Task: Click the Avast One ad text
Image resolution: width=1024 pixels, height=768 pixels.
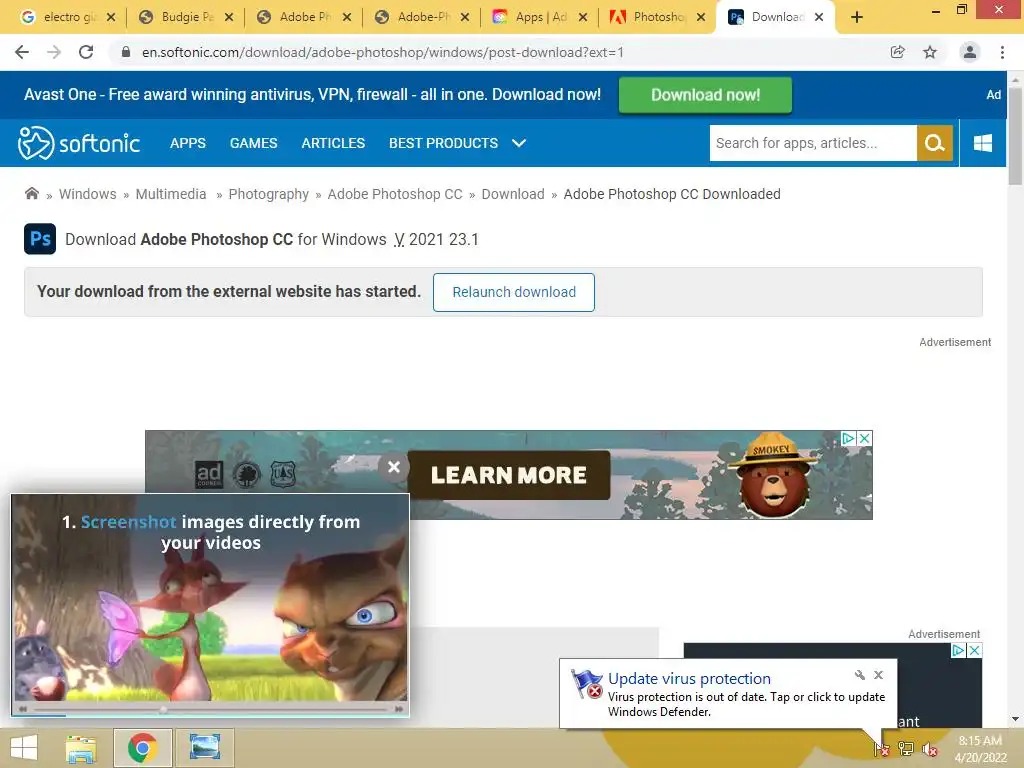Action: click(312, 95)
